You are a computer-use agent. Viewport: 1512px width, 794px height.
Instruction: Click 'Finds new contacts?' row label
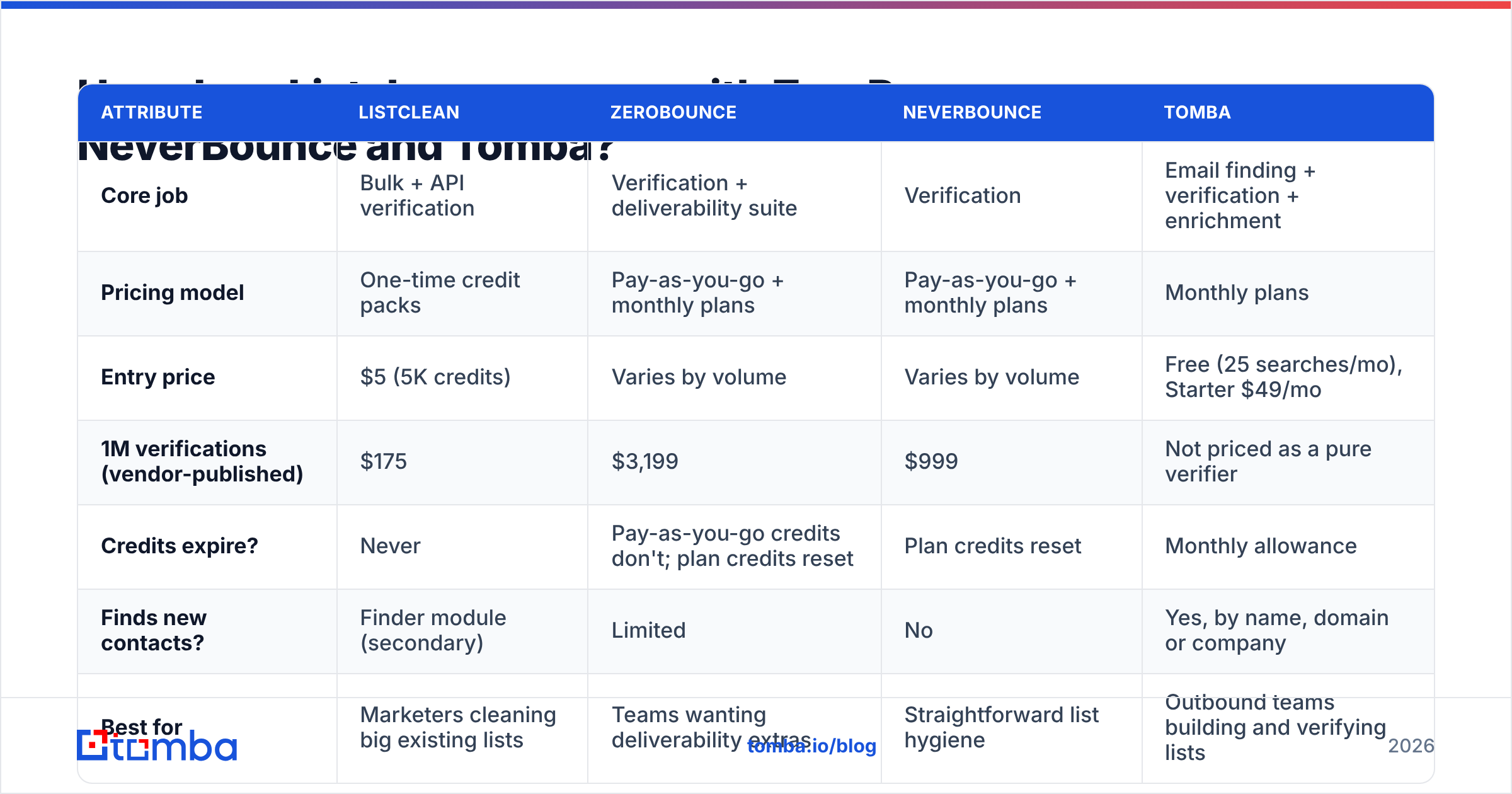pos(153,630)
